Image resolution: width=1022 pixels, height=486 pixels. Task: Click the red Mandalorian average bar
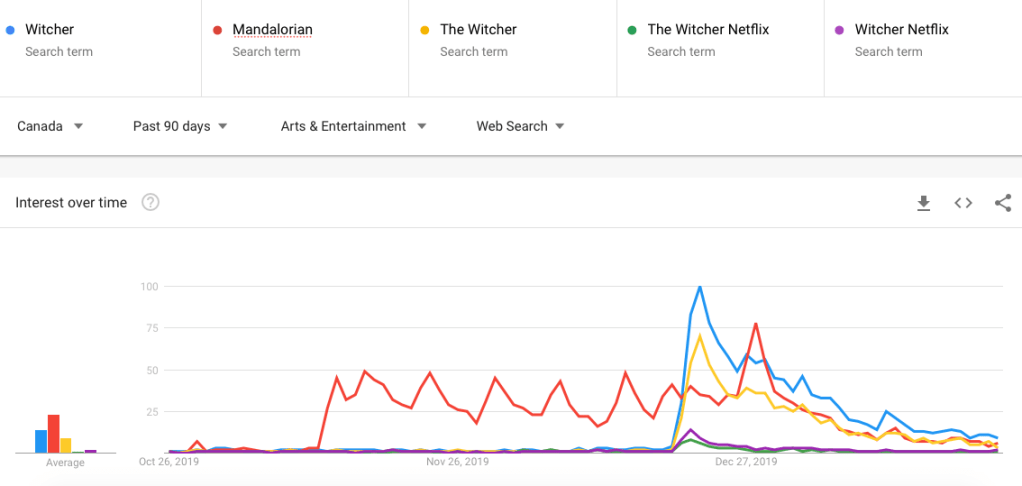click(53, 434)
